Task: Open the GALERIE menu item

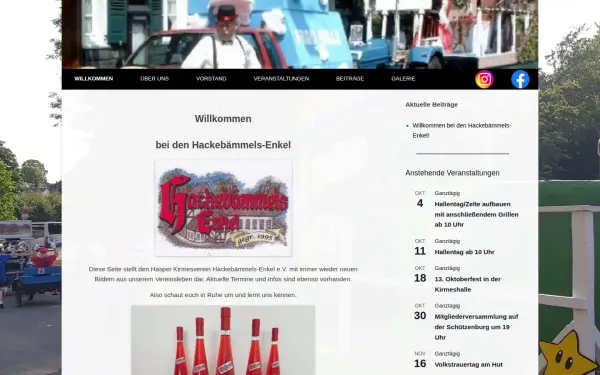Action: [403, 78]
